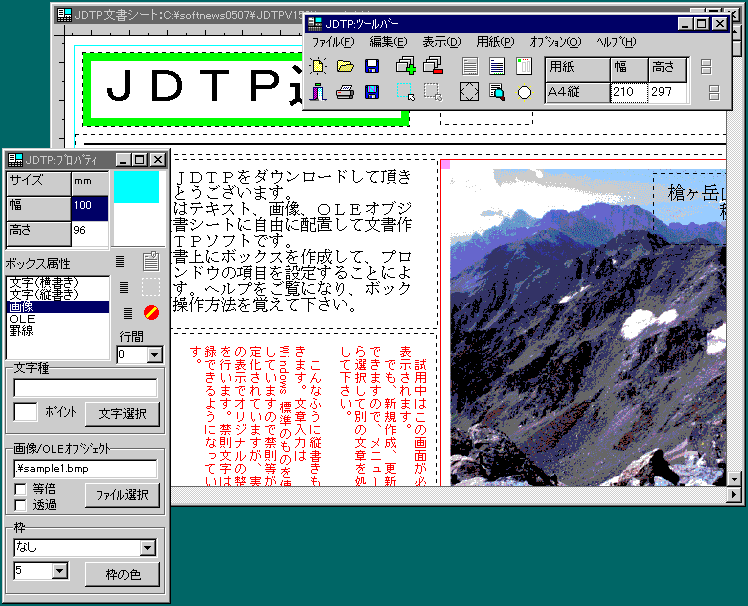Screen dimensions: 748x606
Task: Click the document's vertical scrollbar down arrow
Action: click(x=734, y=479)
